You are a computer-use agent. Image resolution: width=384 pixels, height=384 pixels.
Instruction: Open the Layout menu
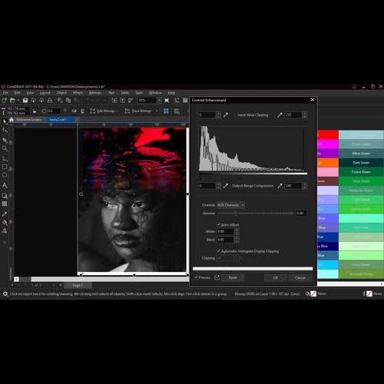point(45,93)
